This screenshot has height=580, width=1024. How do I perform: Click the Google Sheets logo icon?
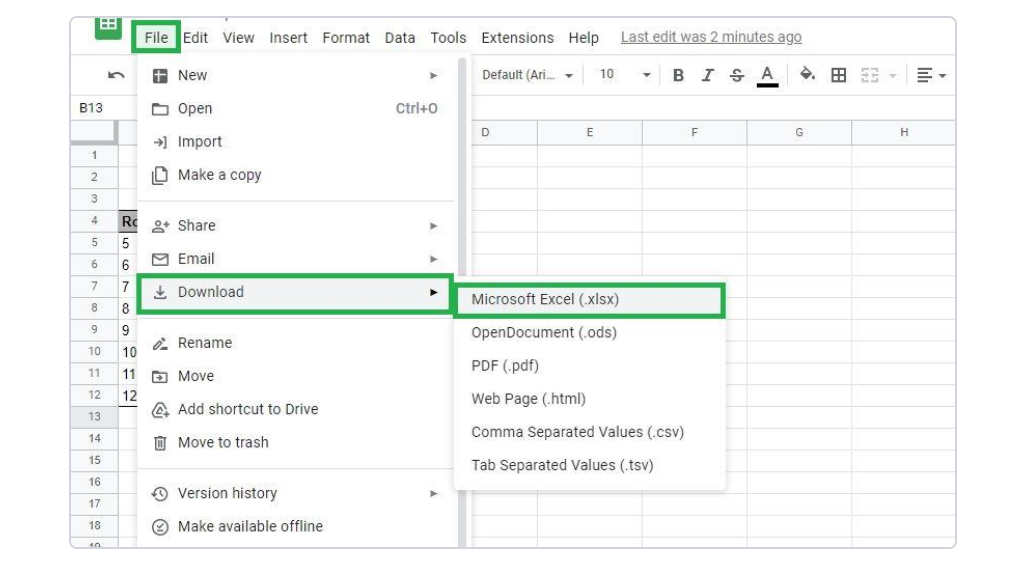pos(108,27)
